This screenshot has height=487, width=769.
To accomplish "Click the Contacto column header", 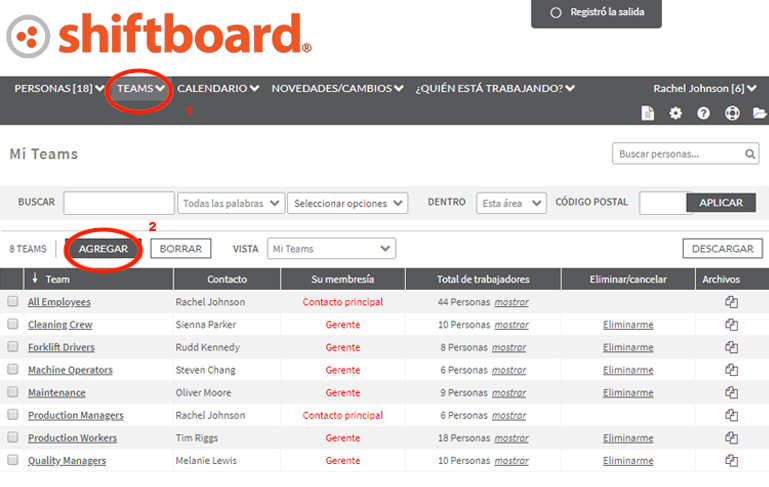I will point(227,279).
